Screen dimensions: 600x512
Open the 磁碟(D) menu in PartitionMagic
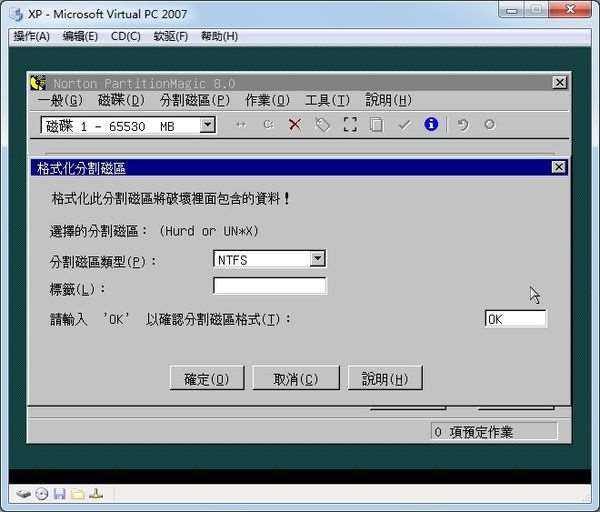[x=121, y=100]
